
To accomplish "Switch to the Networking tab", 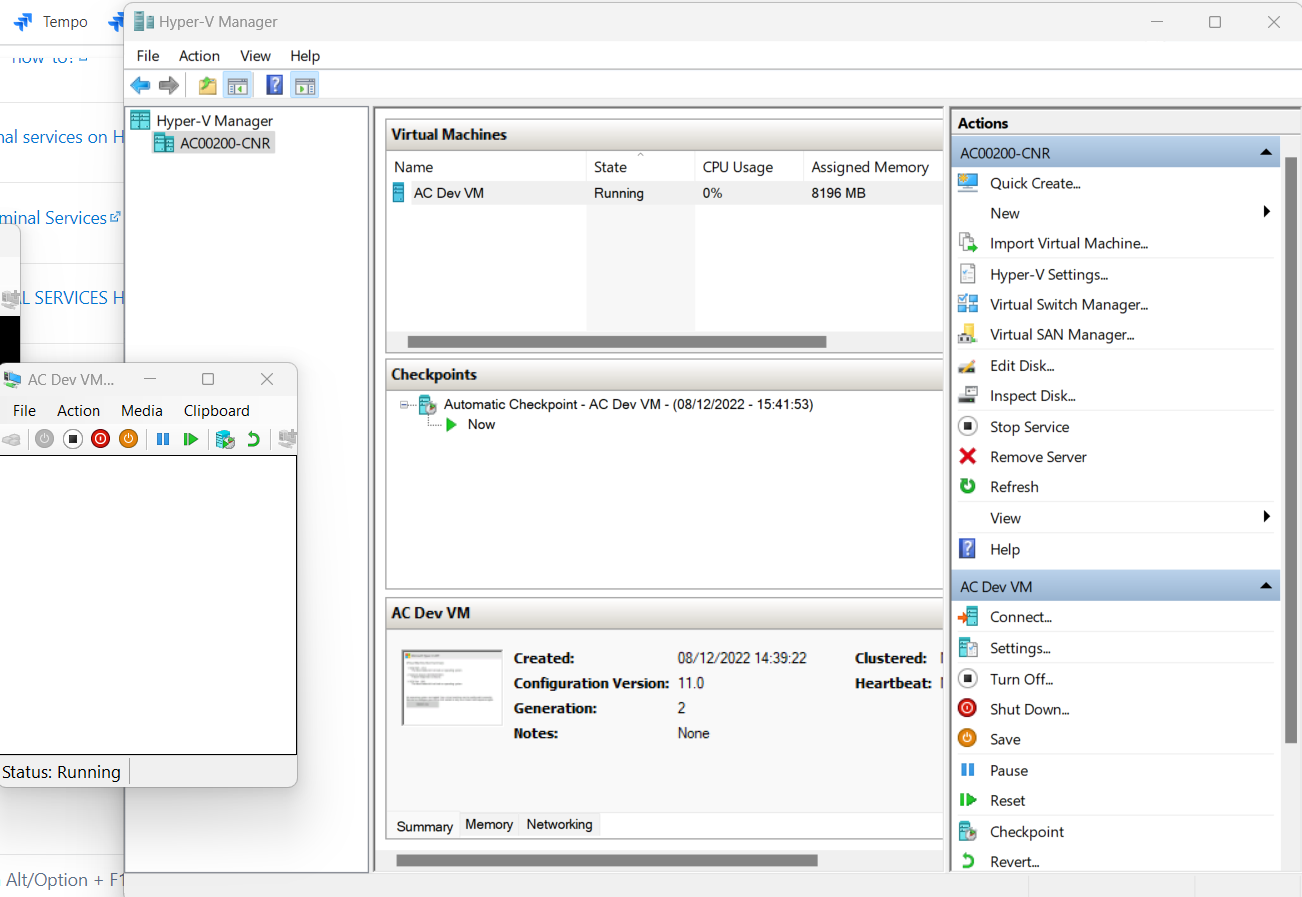I will pos(560,824).
